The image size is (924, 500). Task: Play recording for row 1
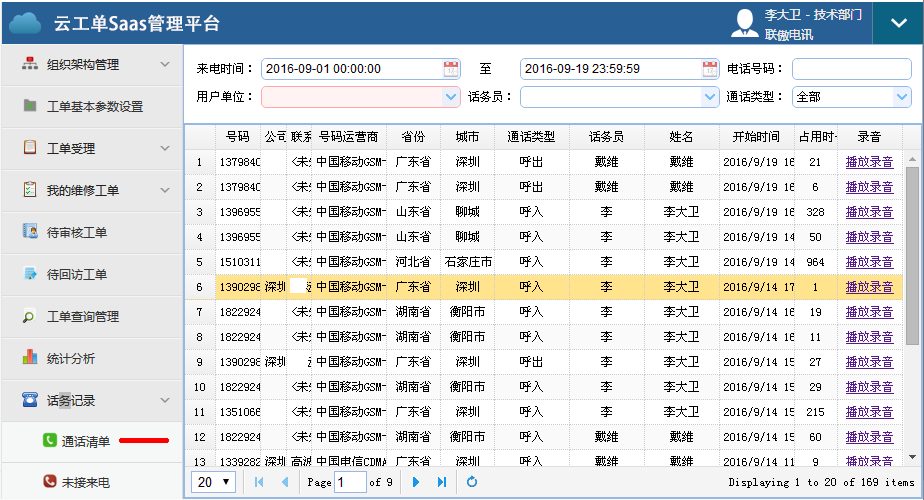pyautogui.click(x=869, y=162)
